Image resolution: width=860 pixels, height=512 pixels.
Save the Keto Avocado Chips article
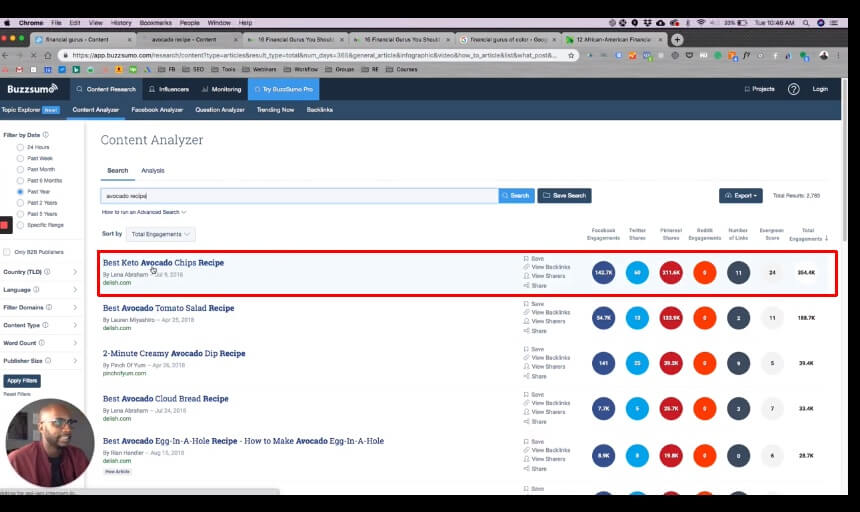(x=534, y=258)
